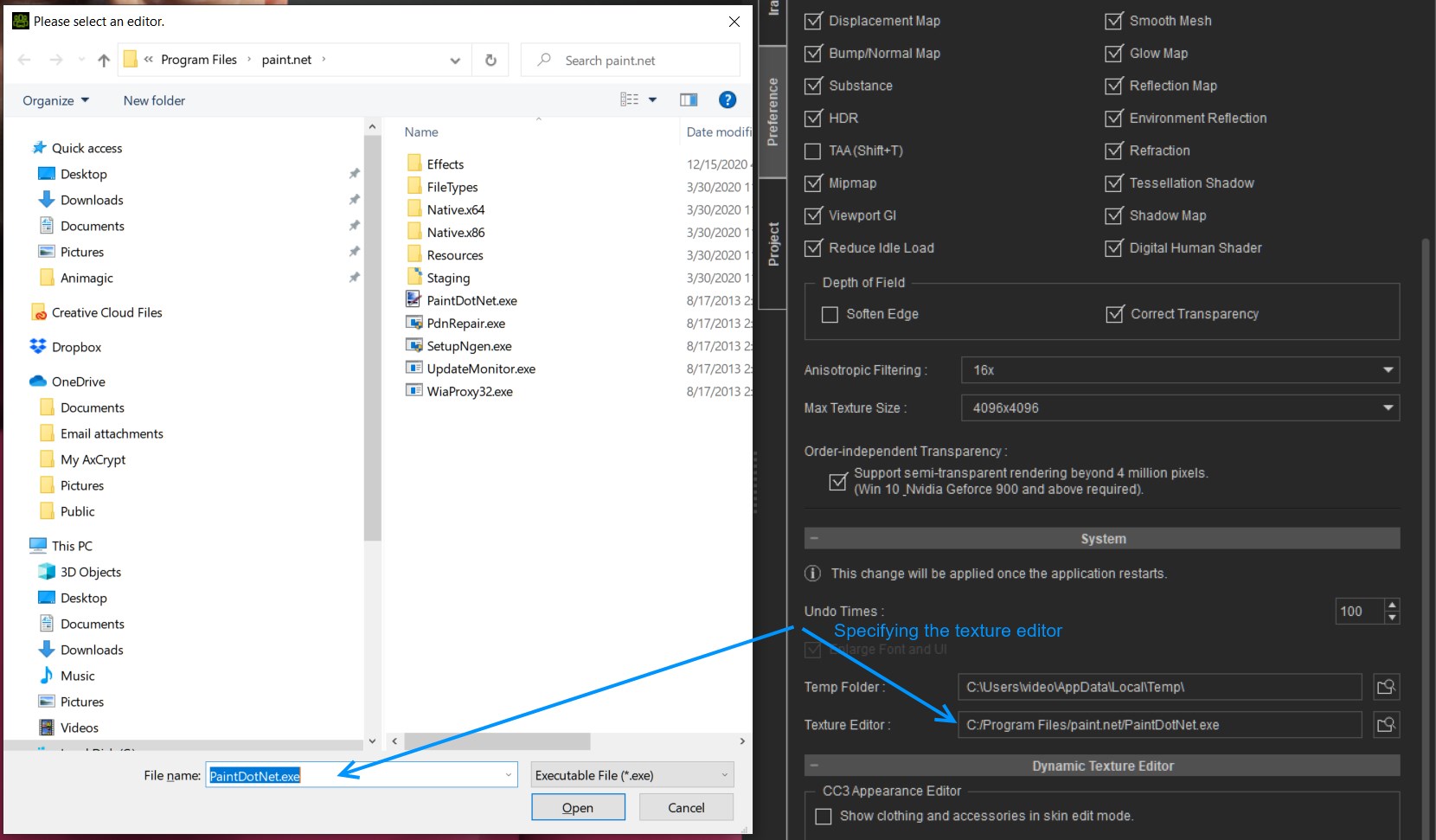Open view options dropdown arrow
This screenshot has height=840, width=1436.
[x=652, y=99]
